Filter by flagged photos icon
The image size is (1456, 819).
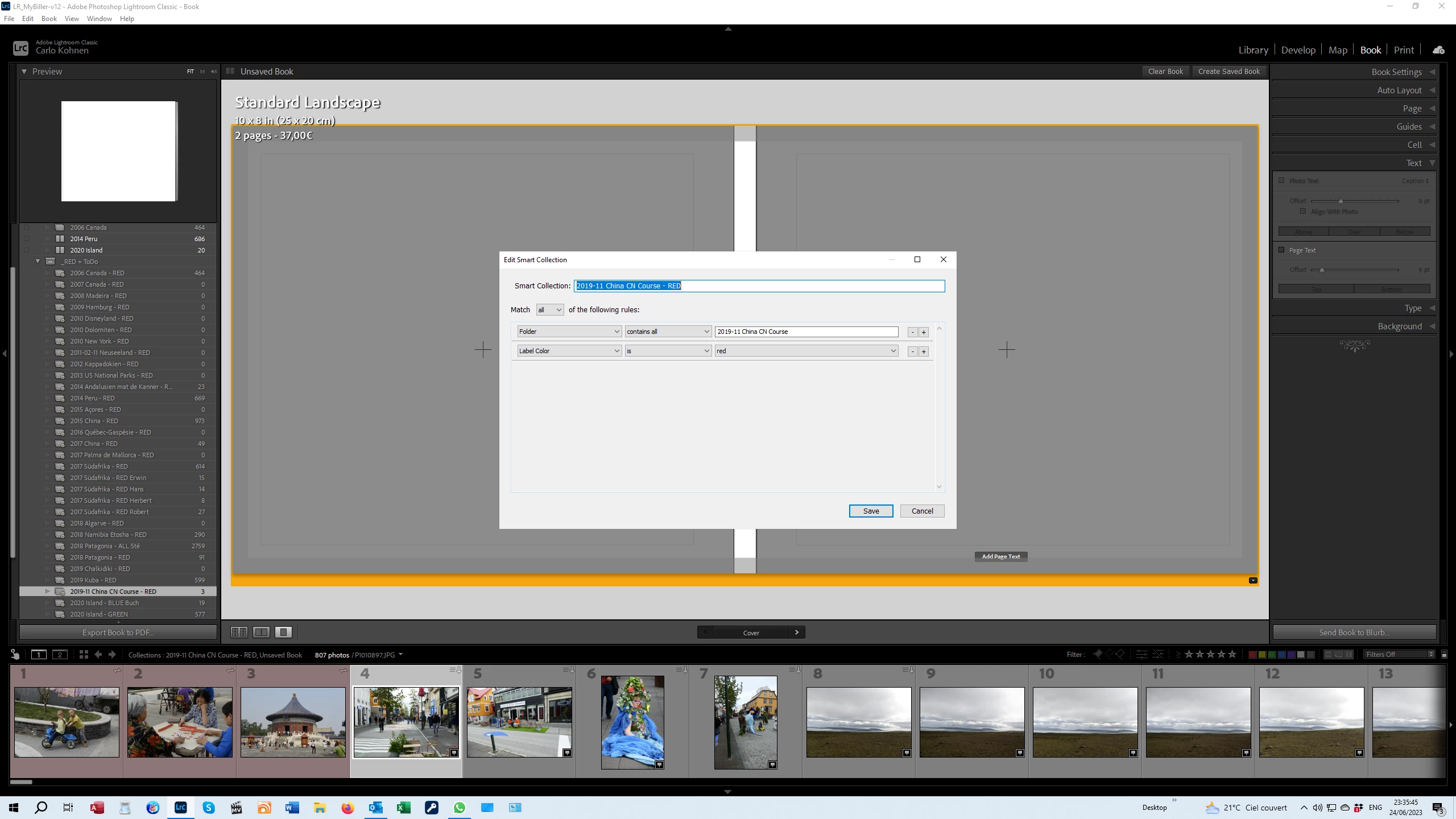tap(1098, 655)
